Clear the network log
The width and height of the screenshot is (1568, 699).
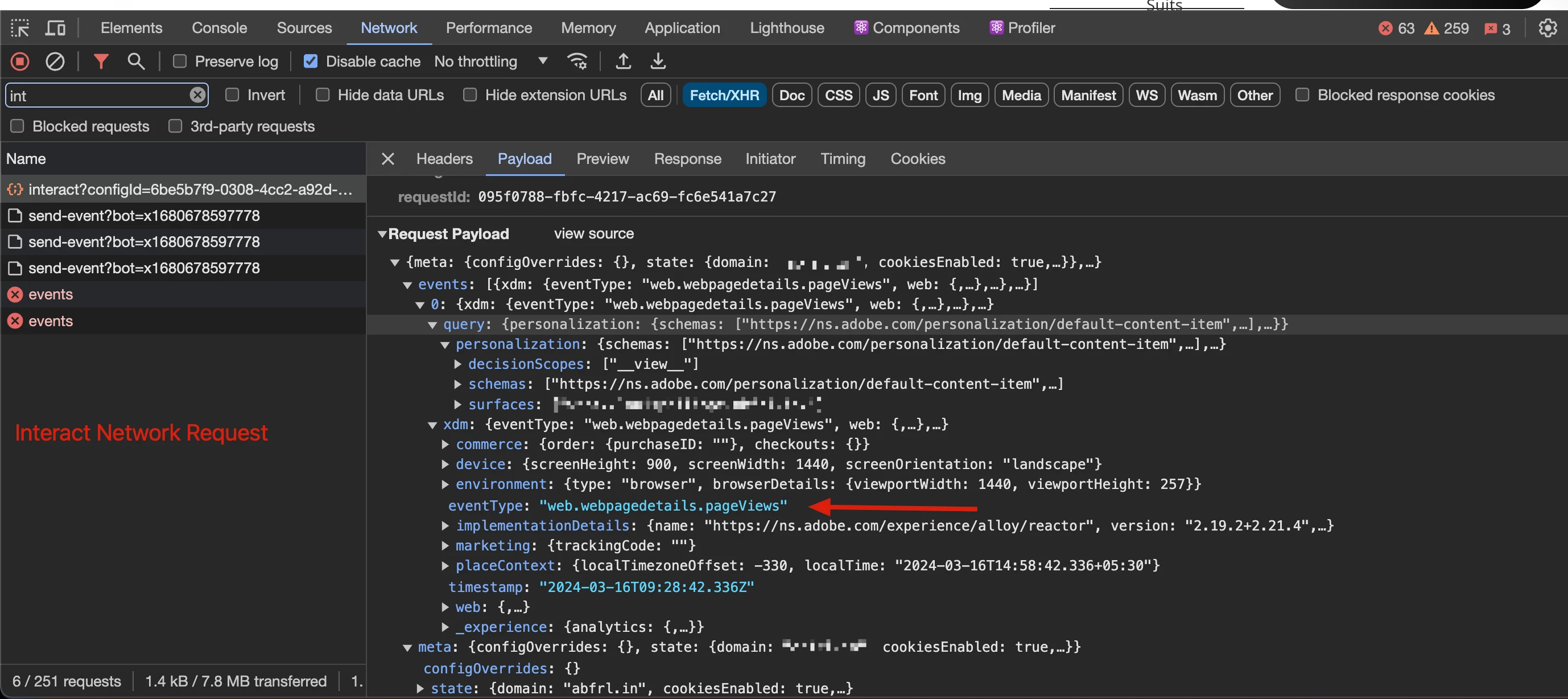pos(55,61)
